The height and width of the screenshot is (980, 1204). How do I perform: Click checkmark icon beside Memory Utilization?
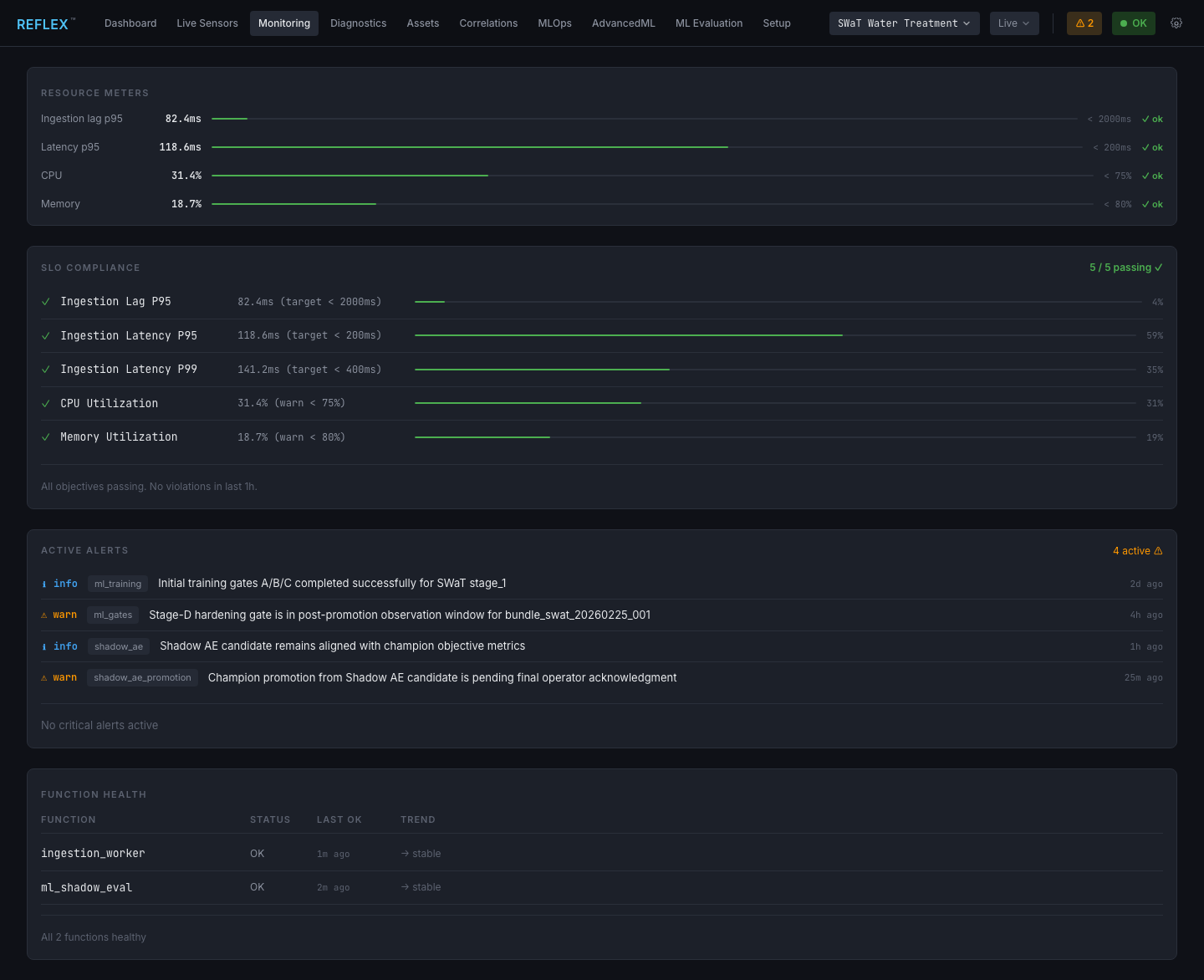click(x=46, y=437)
